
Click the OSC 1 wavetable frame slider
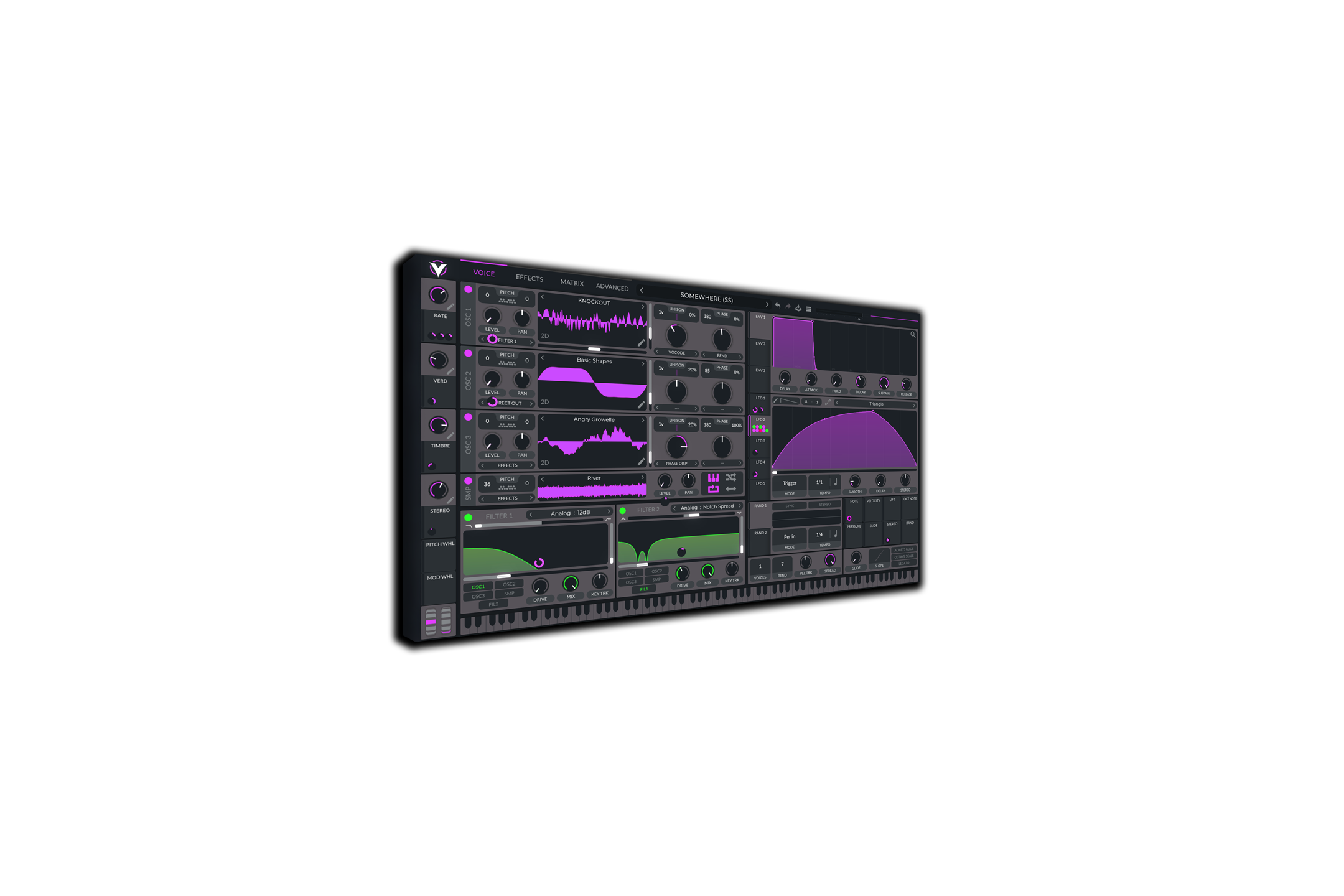click(x=594, y=349)
